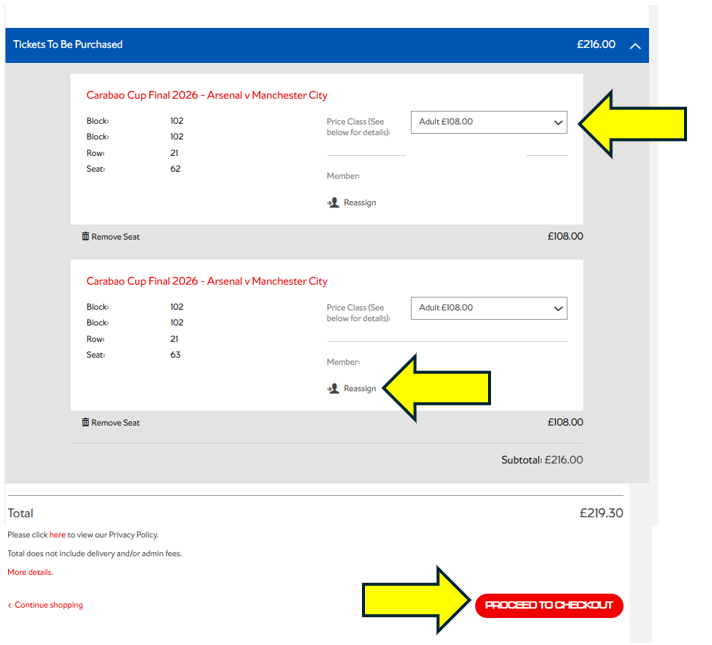
Task: Click the Tickets To Be Purchased header title
Action: 68,45
